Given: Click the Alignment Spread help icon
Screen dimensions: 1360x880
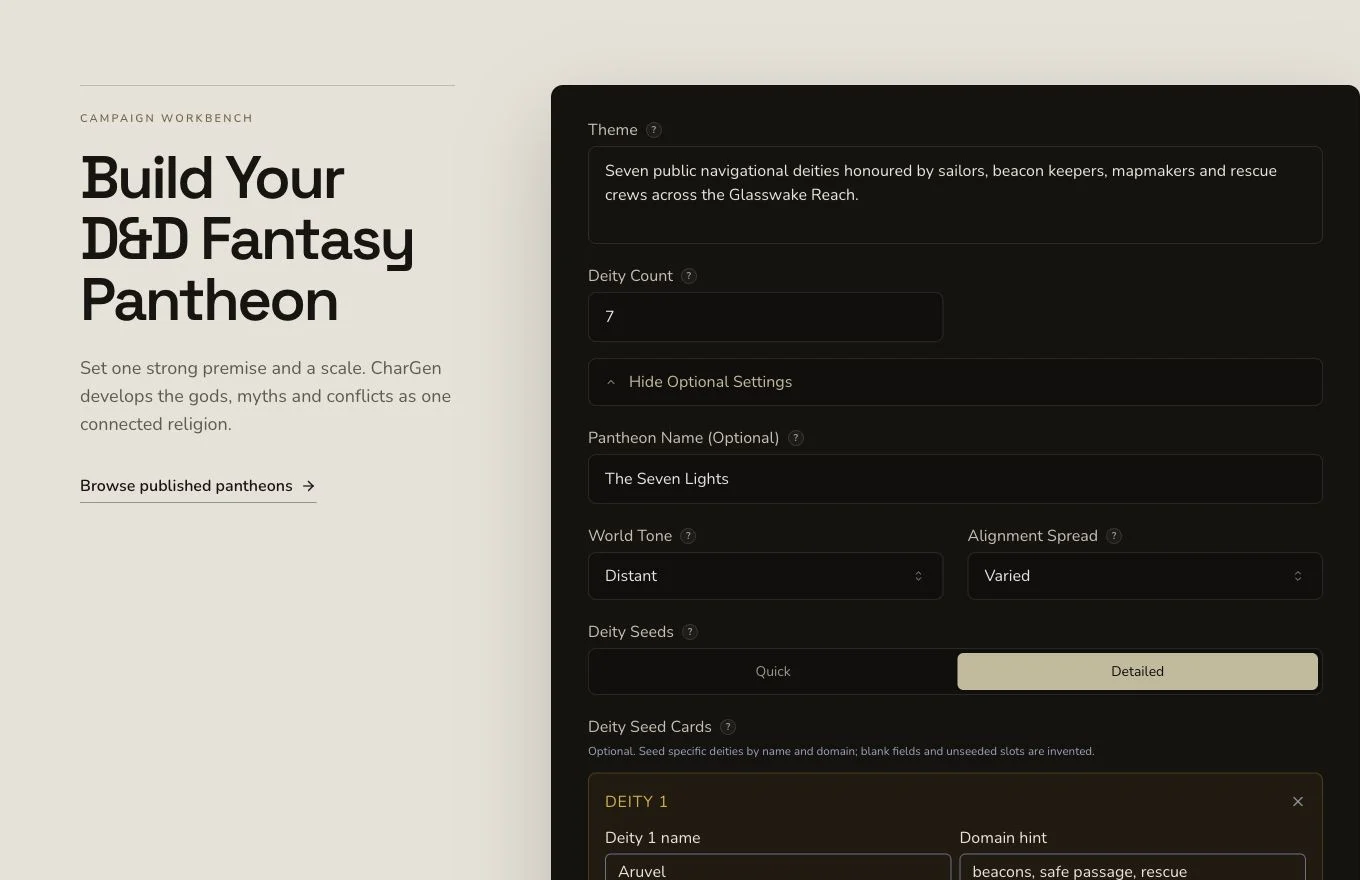Looking at the screenshot, I should 1114,536.
